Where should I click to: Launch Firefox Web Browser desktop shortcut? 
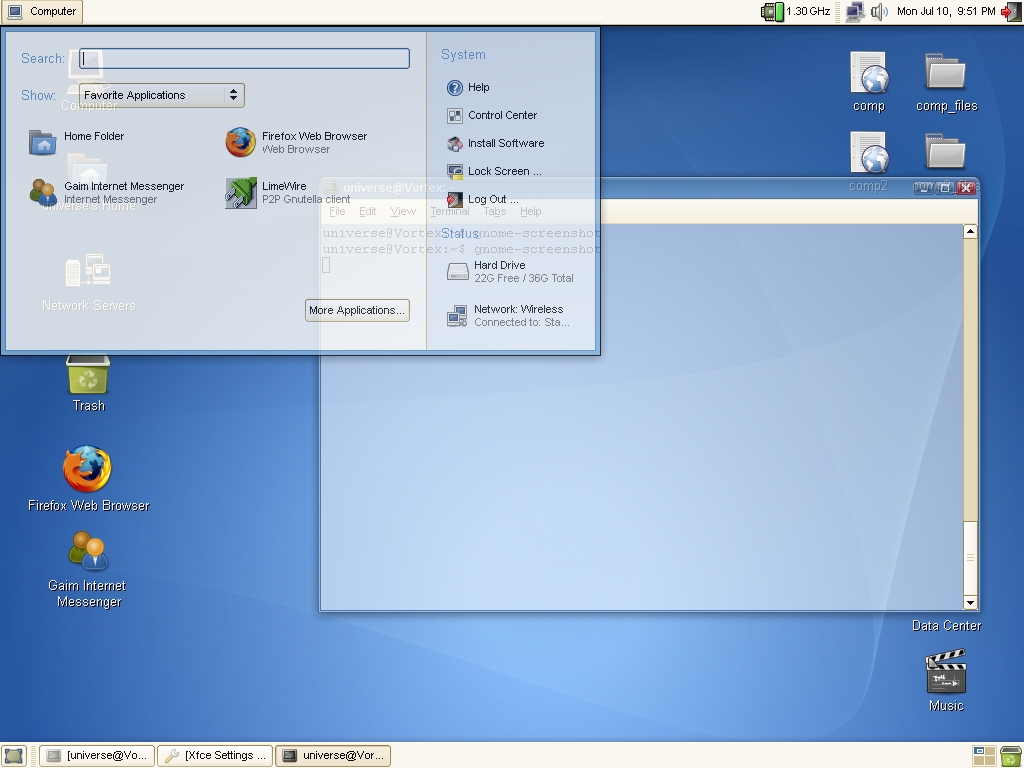(88, 479)
